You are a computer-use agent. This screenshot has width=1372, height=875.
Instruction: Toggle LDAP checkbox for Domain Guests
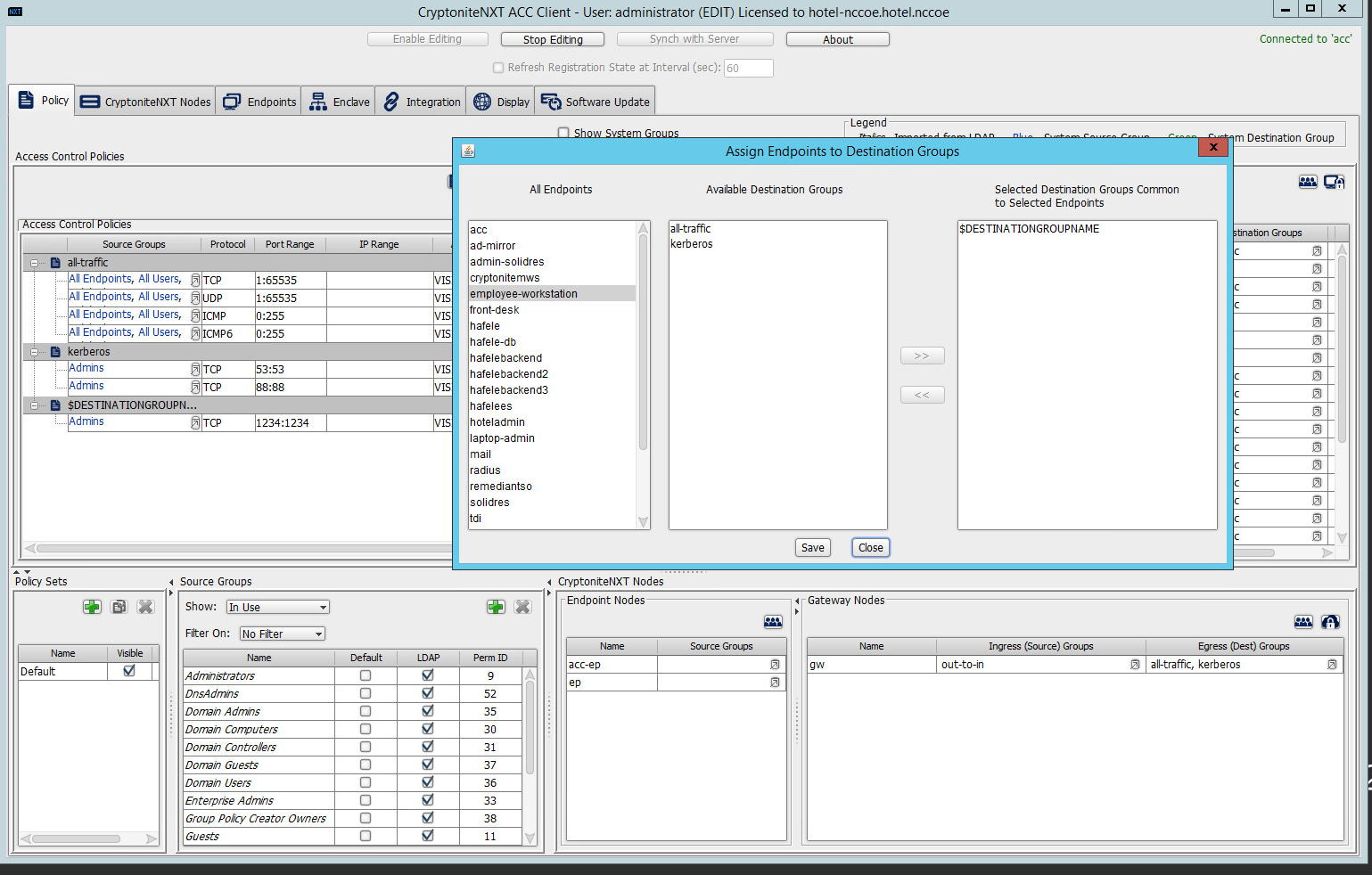[x=428, y=765]
